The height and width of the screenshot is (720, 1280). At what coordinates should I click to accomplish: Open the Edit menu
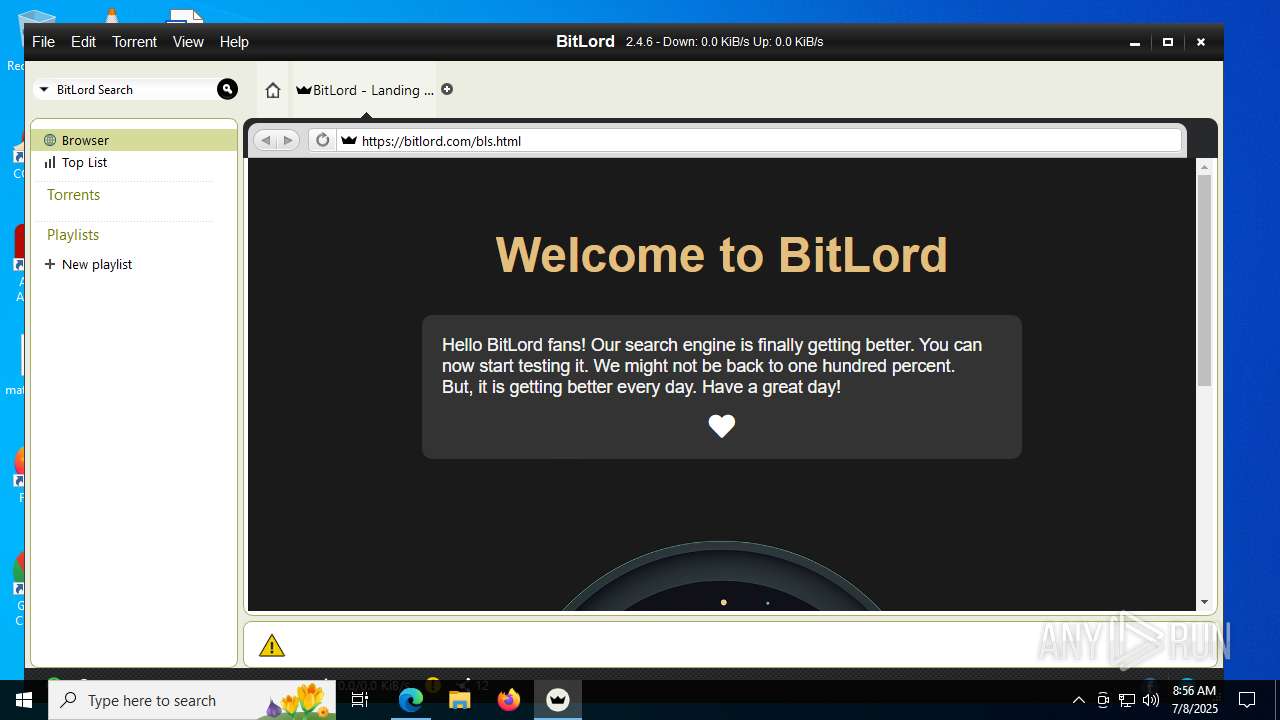(83, 42)
